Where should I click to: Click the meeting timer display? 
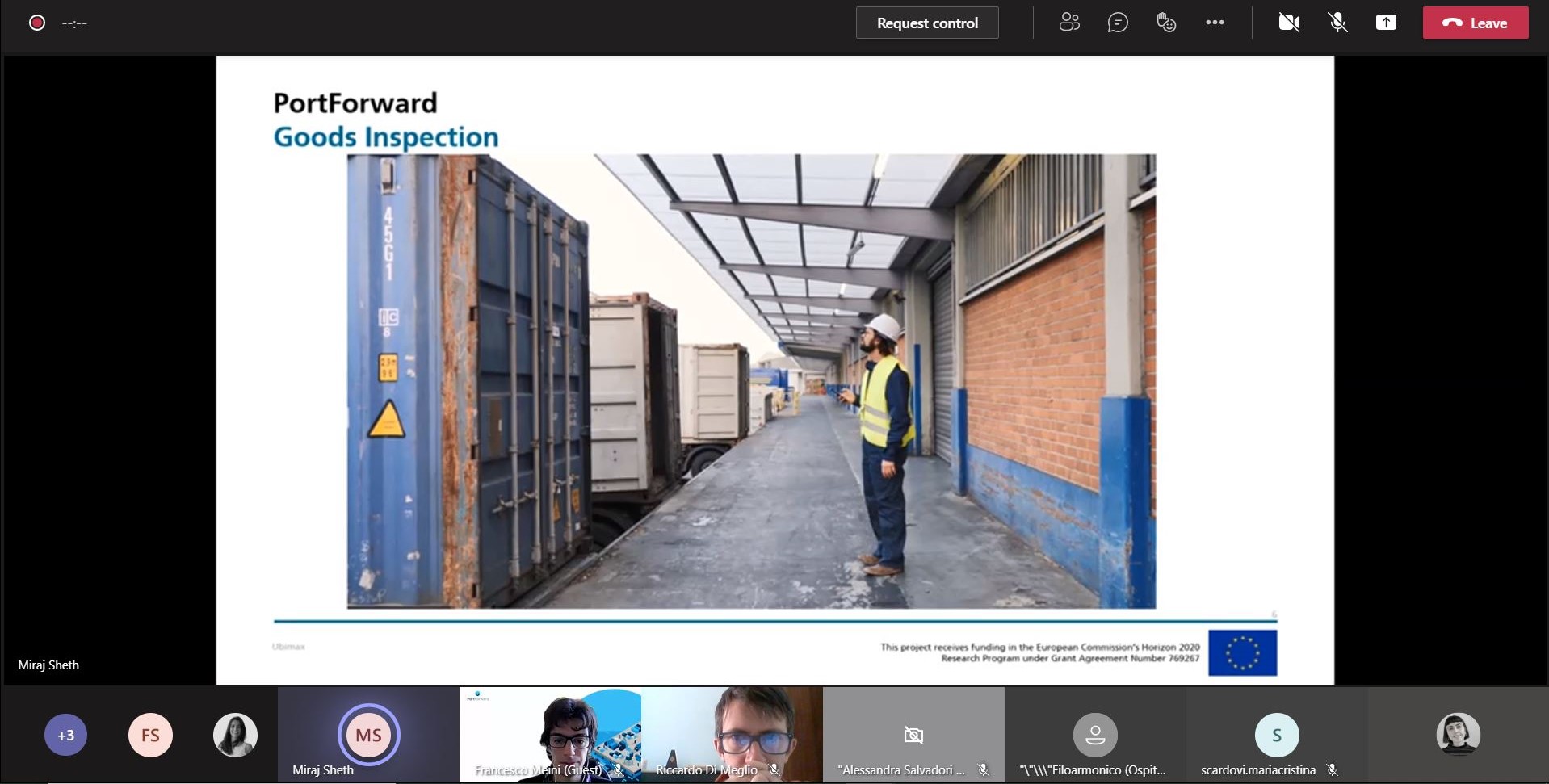point(73,23)
